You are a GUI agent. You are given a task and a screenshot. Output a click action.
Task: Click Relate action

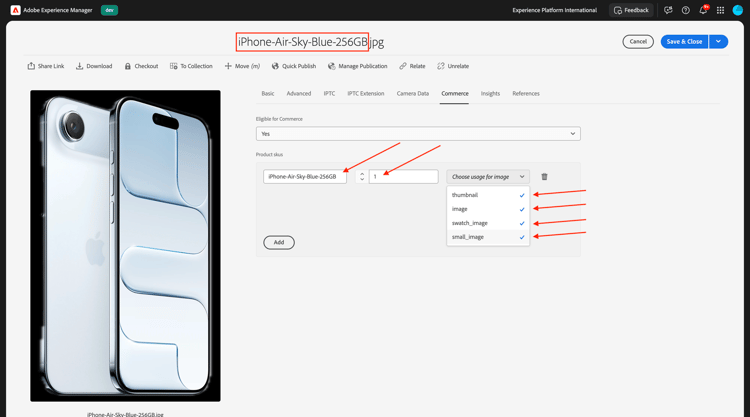click(412, 66)
